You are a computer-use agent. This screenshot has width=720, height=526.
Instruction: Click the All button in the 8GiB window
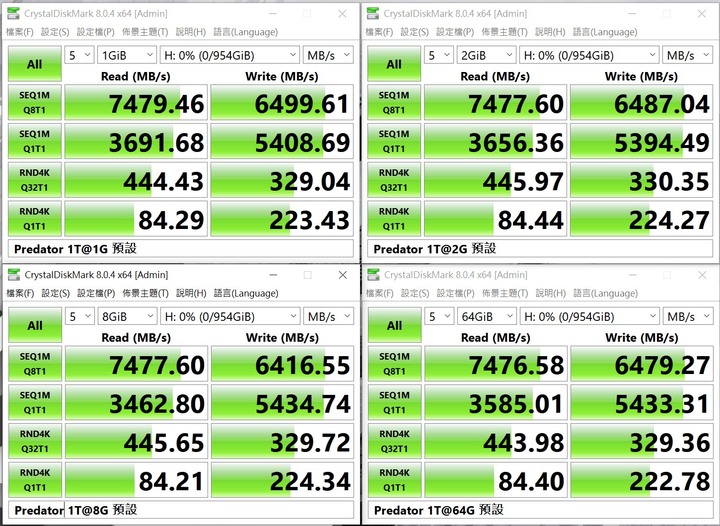point(35,325)
